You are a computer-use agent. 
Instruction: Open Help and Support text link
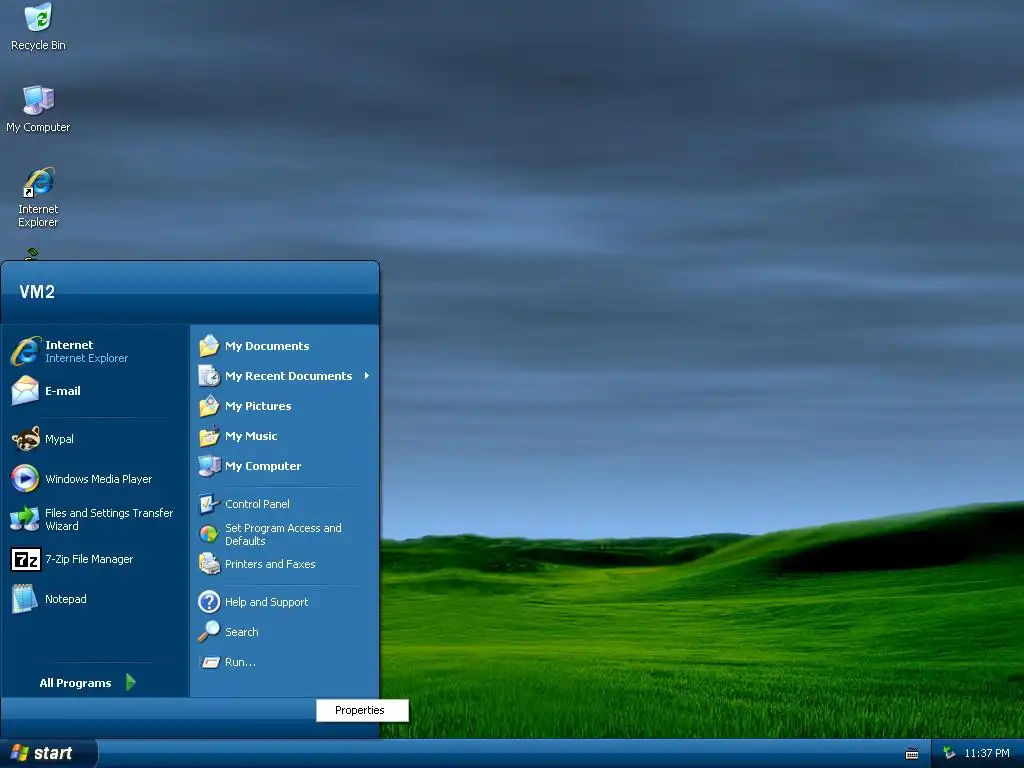266,602
